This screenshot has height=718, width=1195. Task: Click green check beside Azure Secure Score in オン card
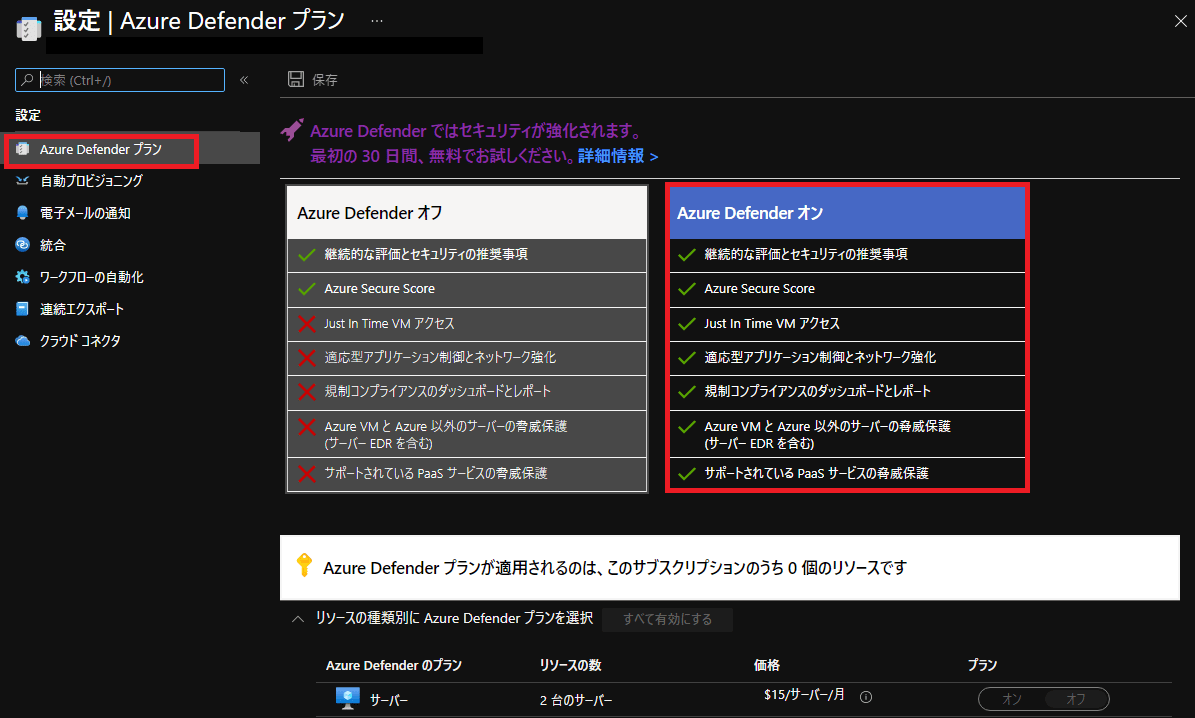[x=687, y=289]
